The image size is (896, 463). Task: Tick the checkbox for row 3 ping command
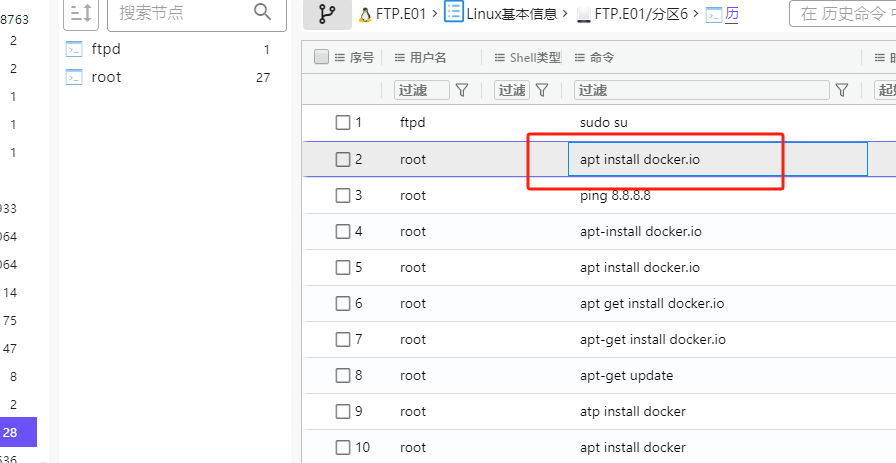pyautogui.click(x=343, y=196)
